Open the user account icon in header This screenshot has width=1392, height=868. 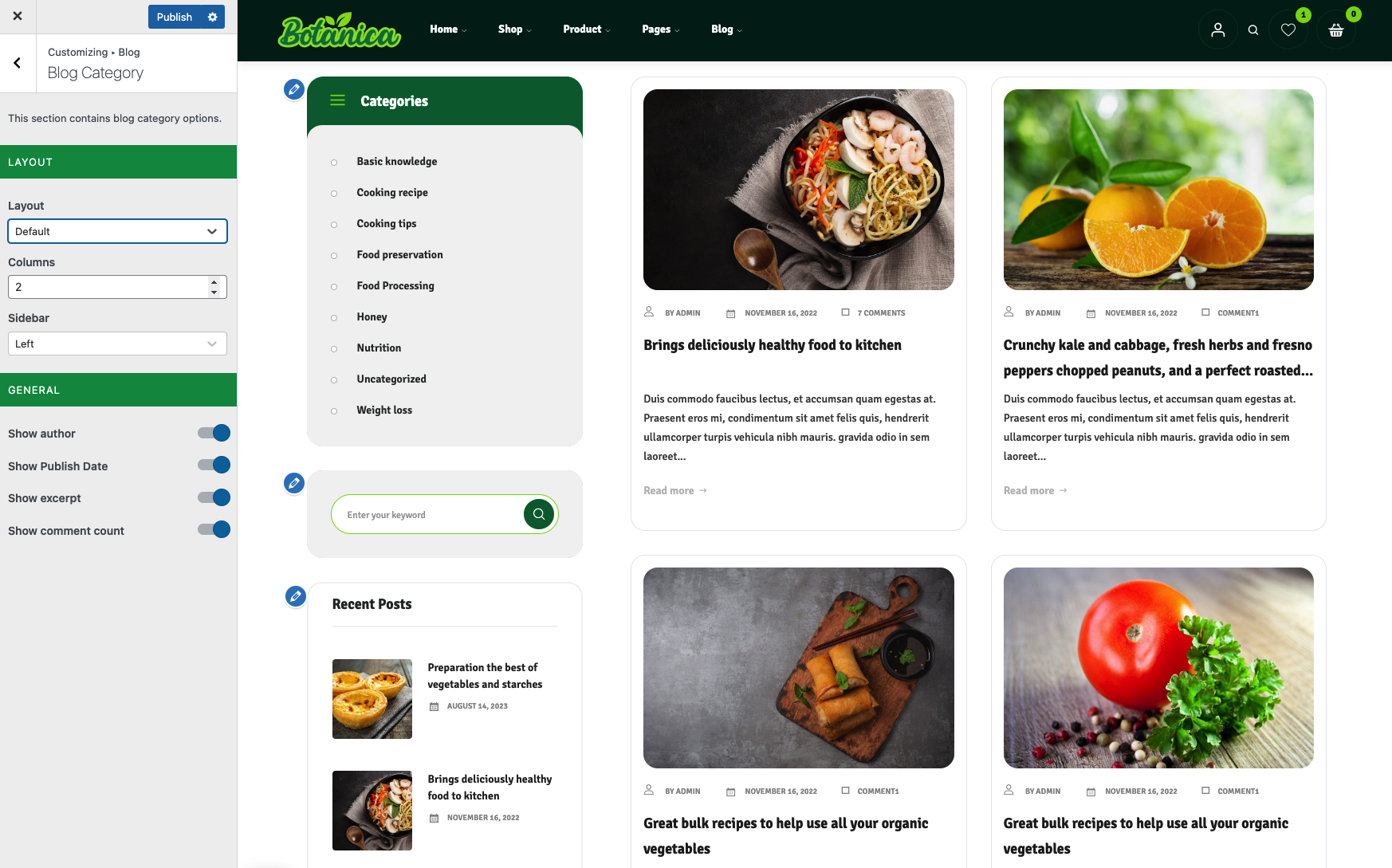pos(1217,29)
